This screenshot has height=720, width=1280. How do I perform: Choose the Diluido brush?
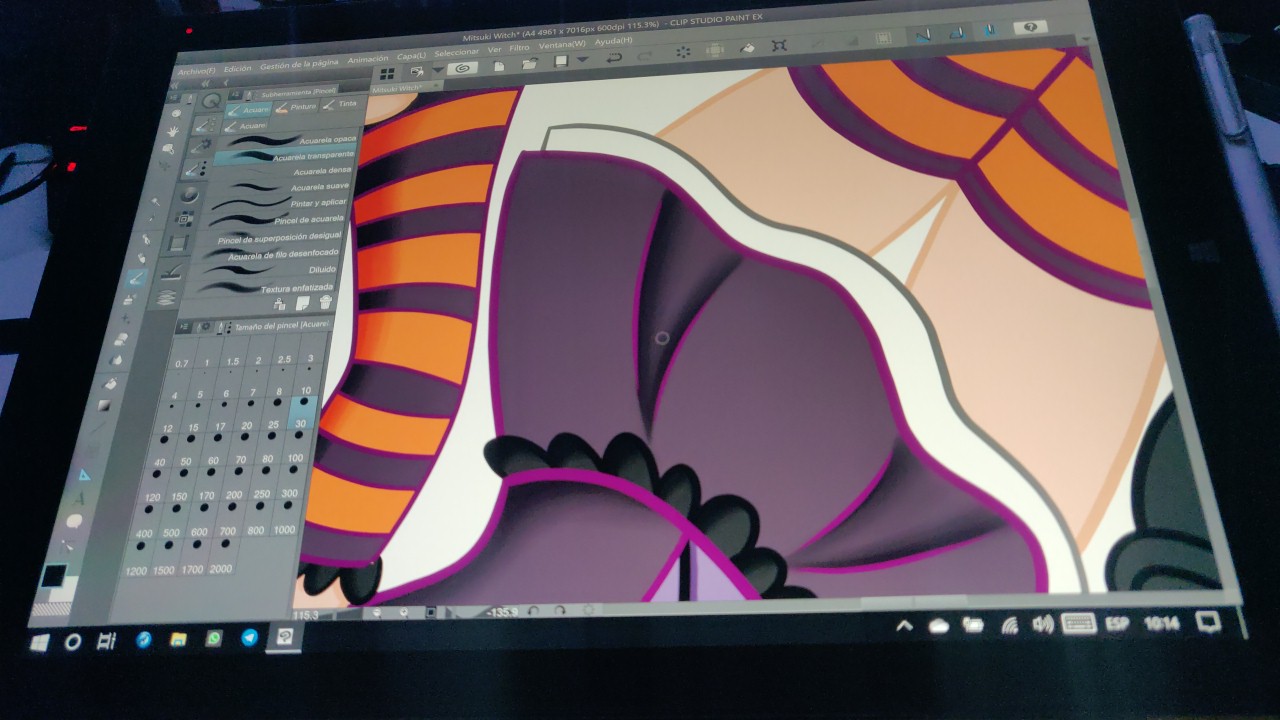(267, 269)
